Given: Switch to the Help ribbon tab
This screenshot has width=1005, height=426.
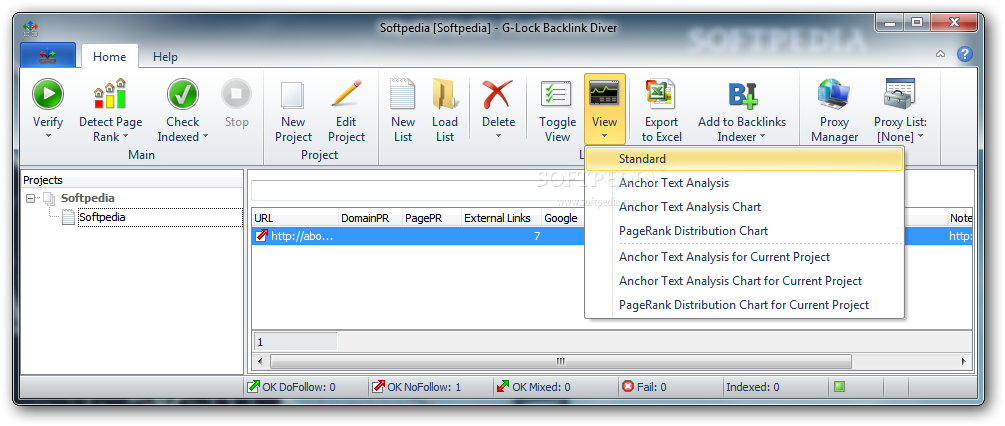Looking at the screenshot, I should pos(165,57).
